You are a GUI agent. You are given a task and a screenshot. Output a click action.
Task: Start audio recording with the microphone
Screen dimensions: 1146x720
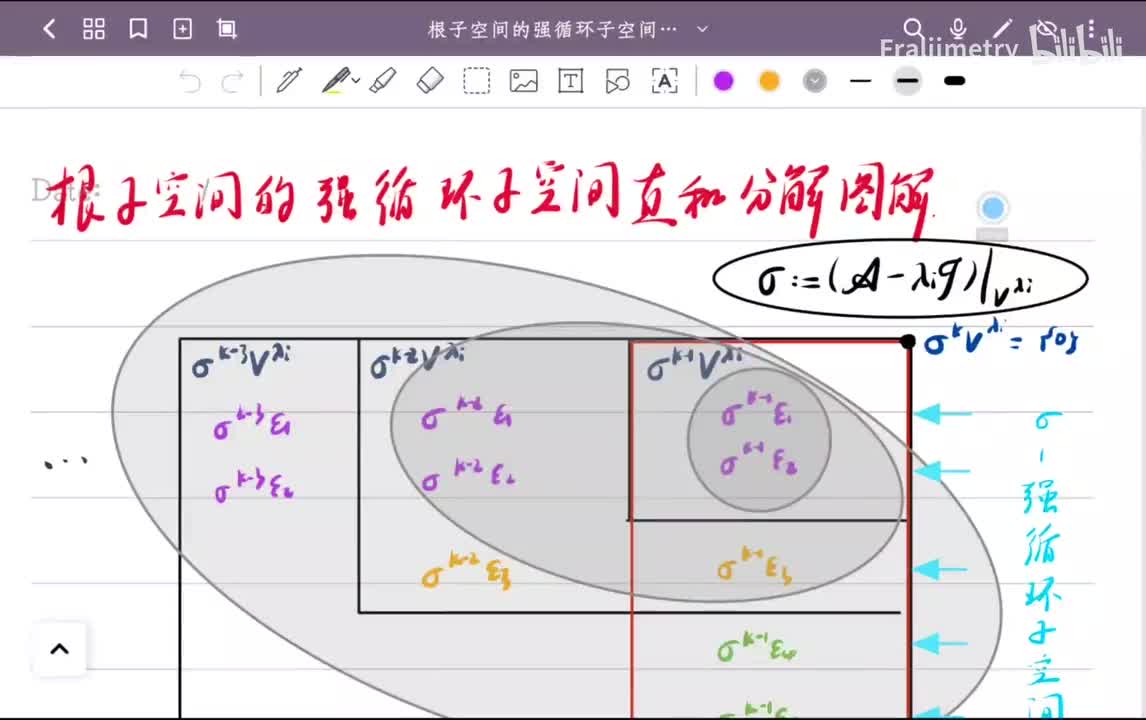957,29
